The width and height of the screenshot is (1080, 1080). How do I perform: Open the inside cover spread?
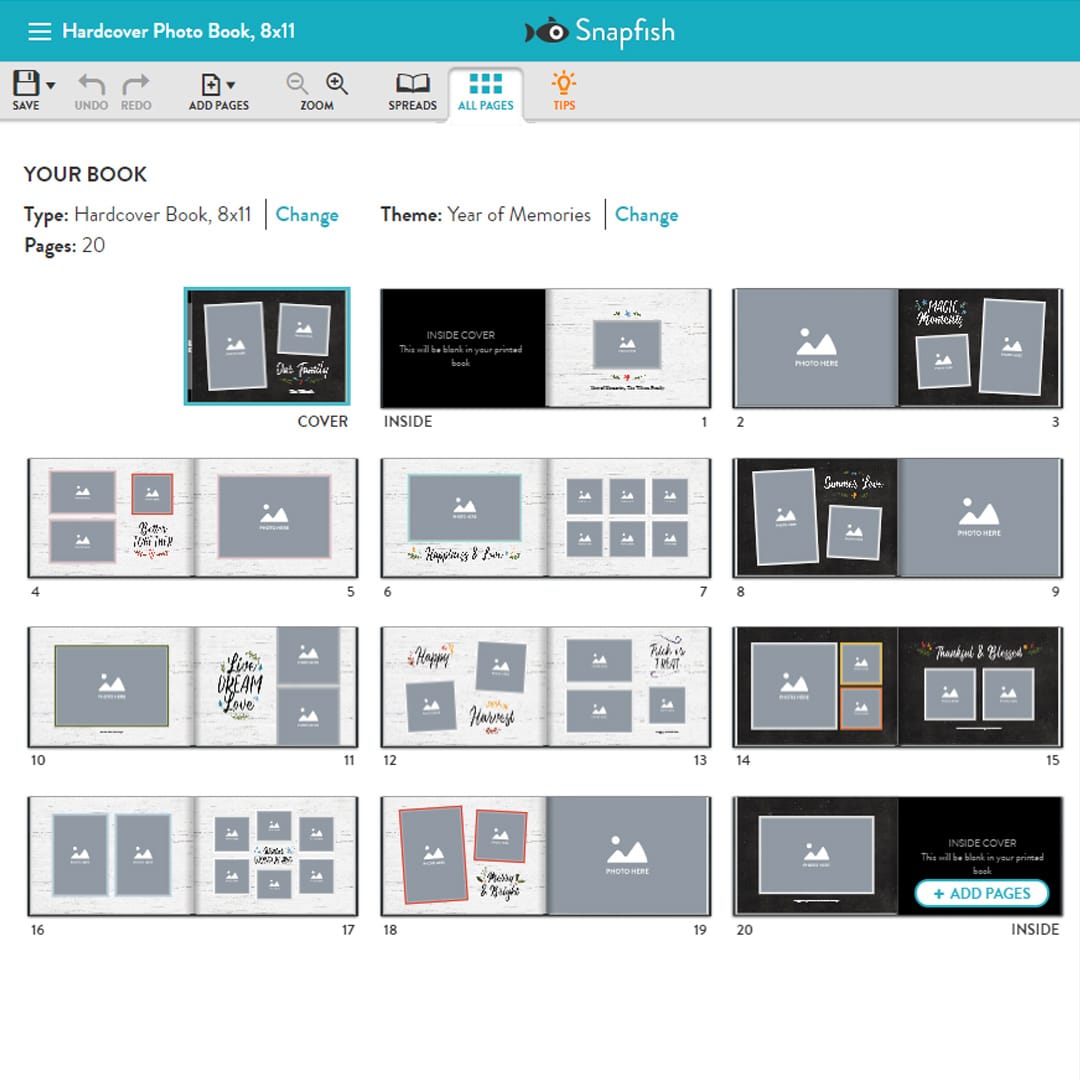click(545, 347)
